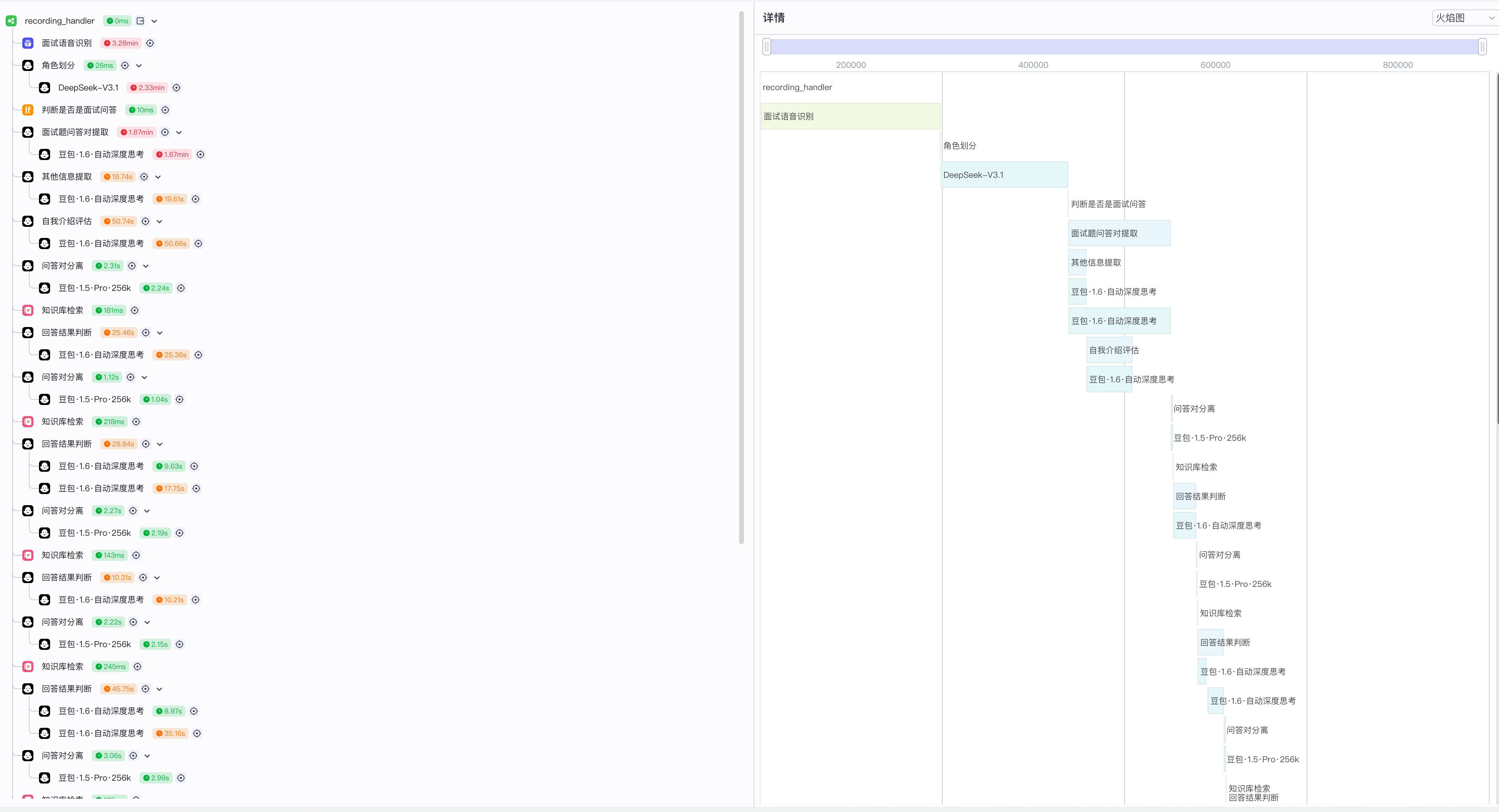Viewport: 1499px width, 812px height.
Task: Select the DeepSeek-V3.1 bar in flame graph
Action: [x=1004, y=175]
